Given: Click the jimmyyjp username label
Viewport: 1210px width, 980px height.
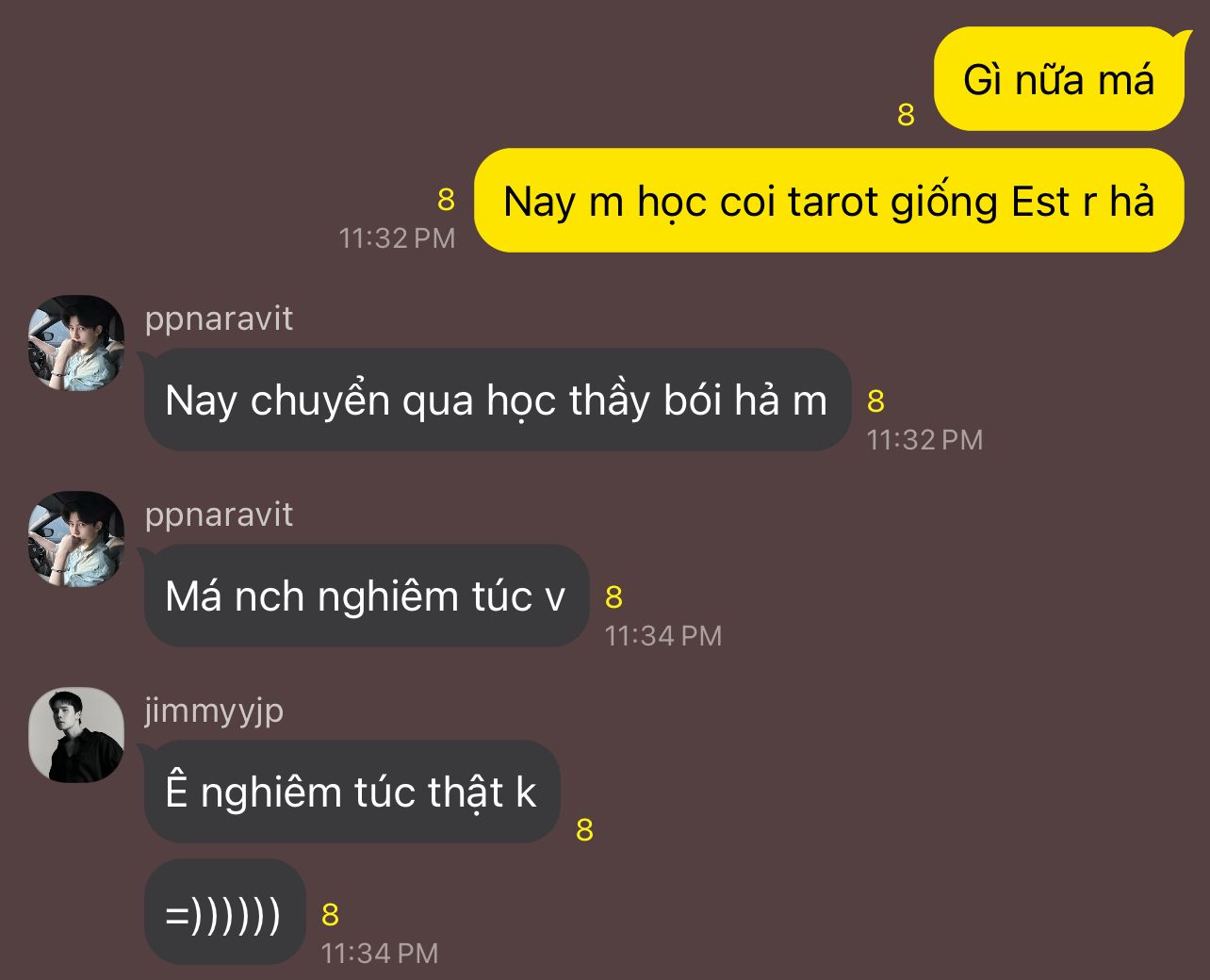Looking at the screenshot, I should tap(214, 710).
